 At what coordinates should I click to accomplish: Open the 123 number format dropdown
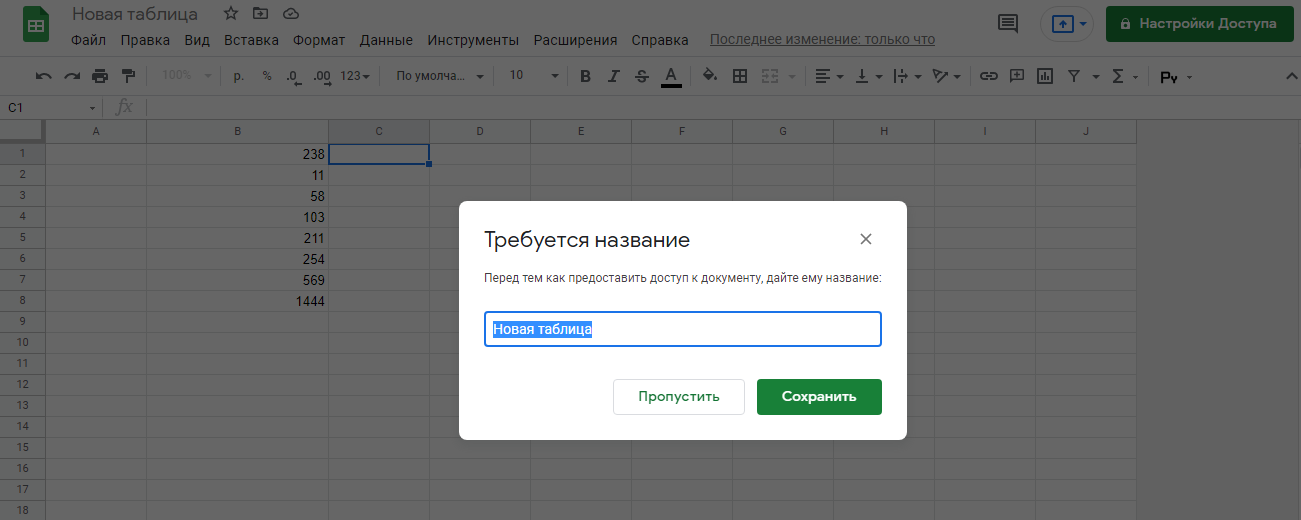(355, 76)
